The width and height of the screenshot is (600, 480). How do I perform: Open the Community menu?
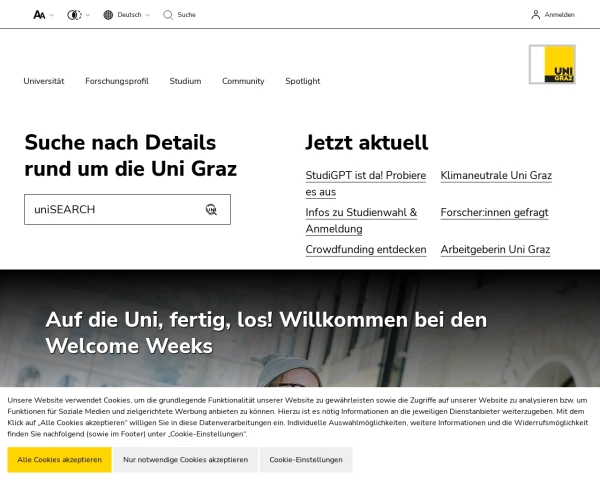(243, 81)
